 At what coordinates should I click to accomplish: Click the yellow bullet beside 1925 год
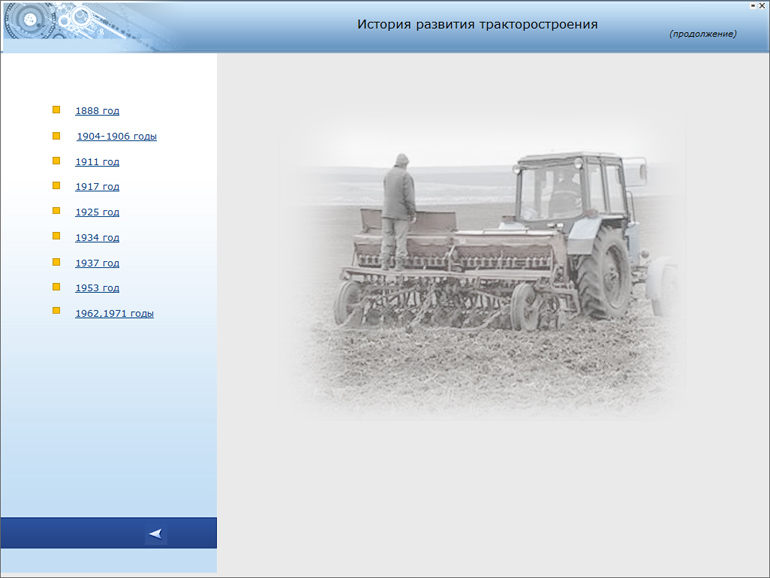[56, 211]
